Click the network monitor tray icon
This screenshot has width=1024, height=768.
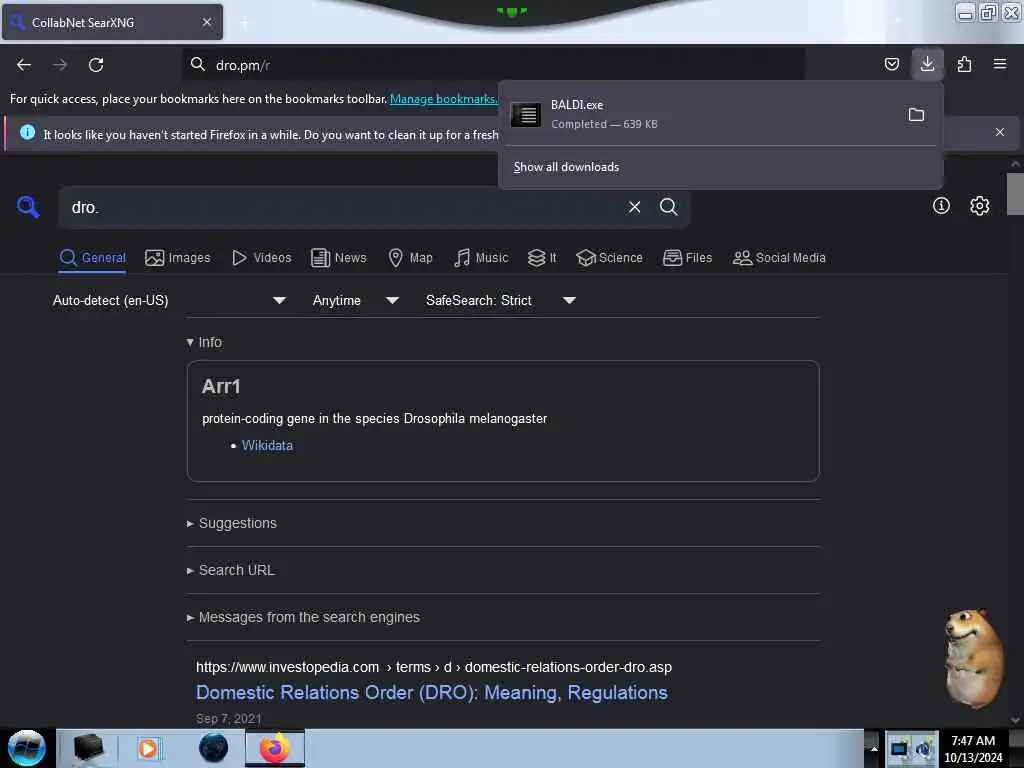(x=899, y=749)
